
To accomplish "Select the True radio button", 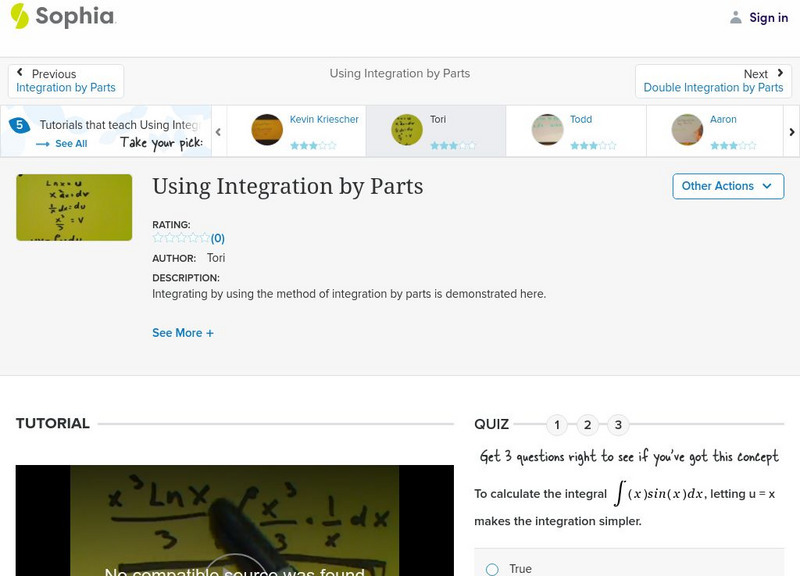I will 491,568.
